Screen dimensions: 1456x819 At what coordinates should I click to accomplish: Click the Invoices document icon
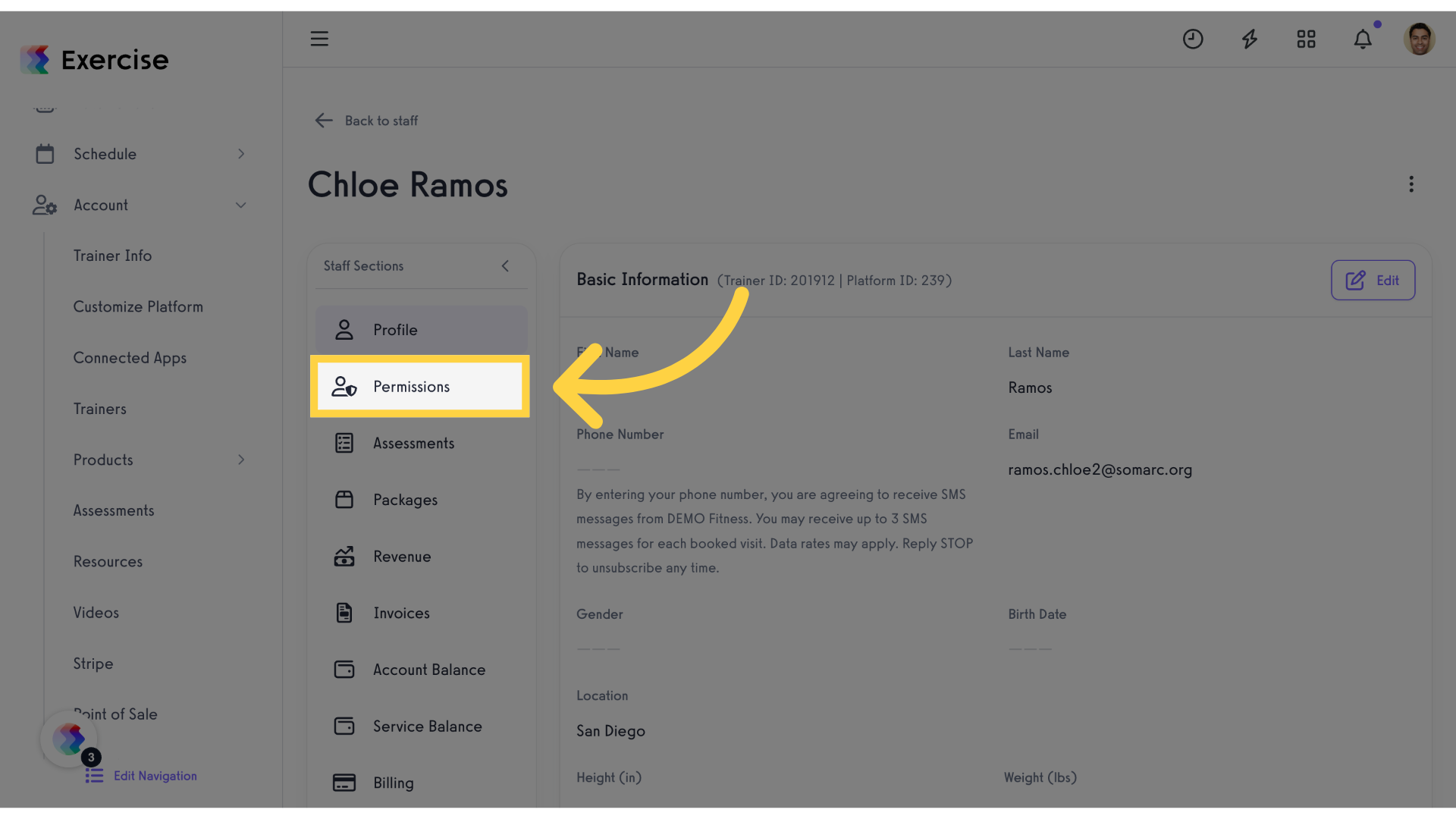344,613
